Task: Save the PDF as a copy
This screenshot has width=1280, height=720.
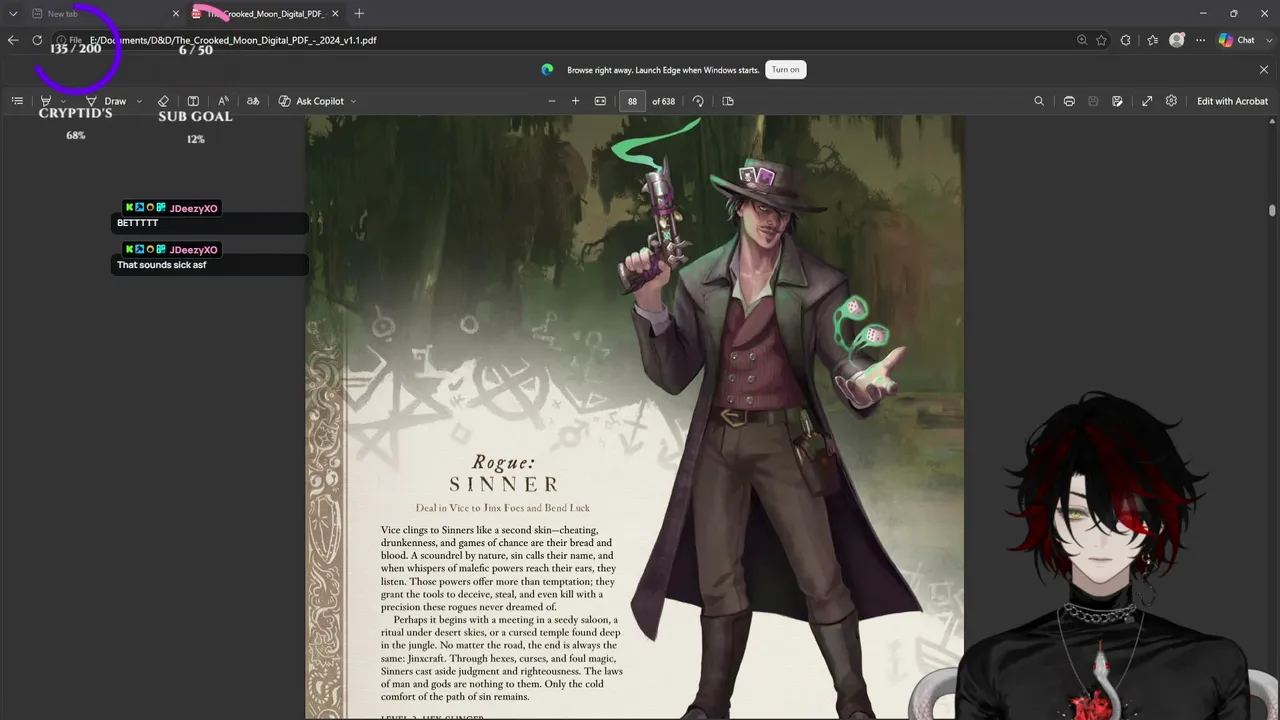Action: [1117, 101]
